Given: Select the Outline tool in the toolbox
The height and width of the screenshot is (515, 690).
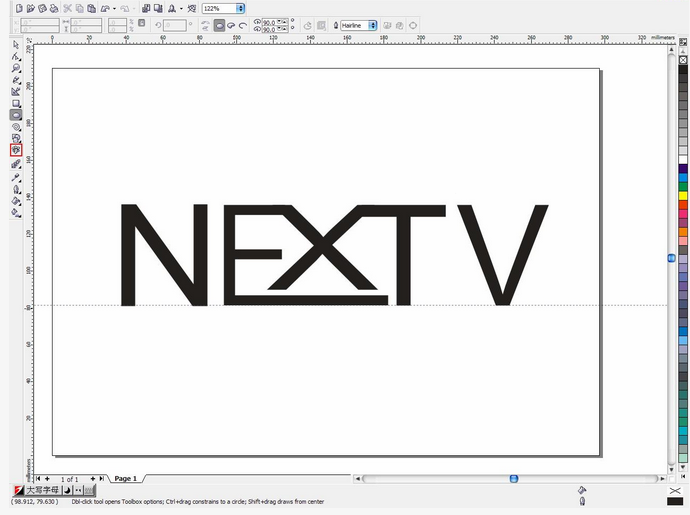Looking at the screenshot, I should pyautogui.click(x=16, y=190).
